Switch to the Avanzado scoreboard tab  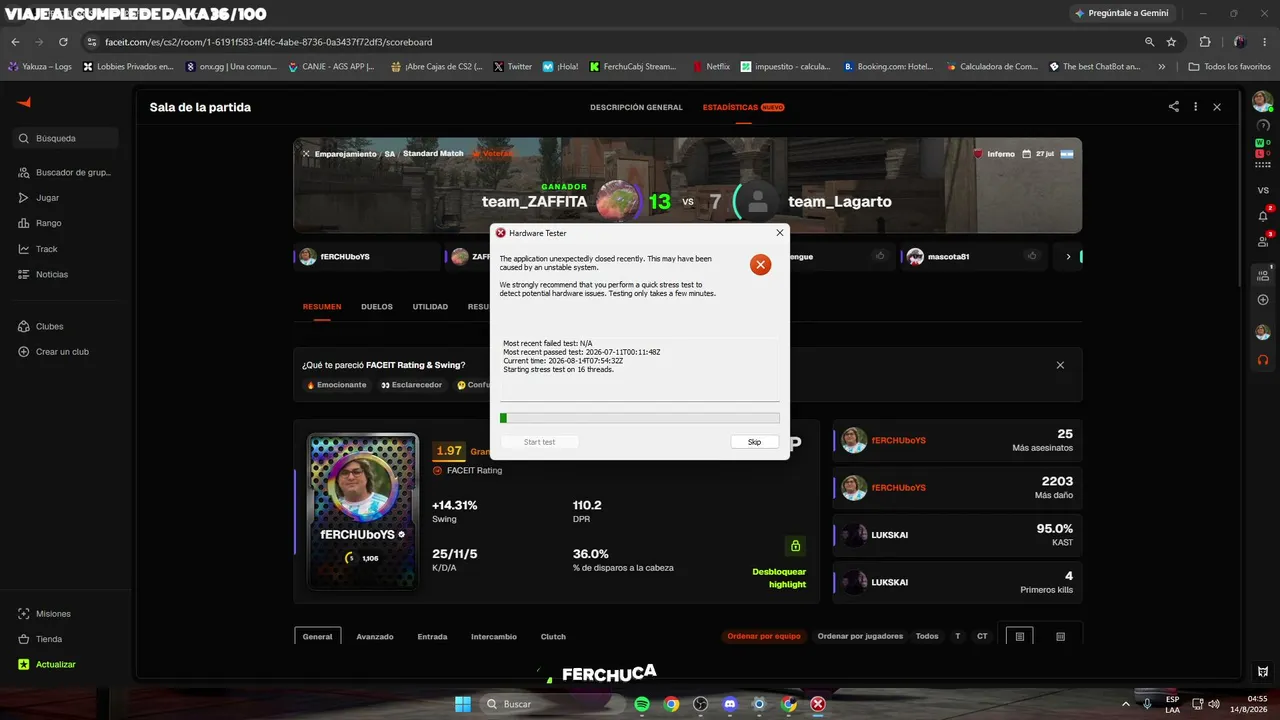coord(375,636)
